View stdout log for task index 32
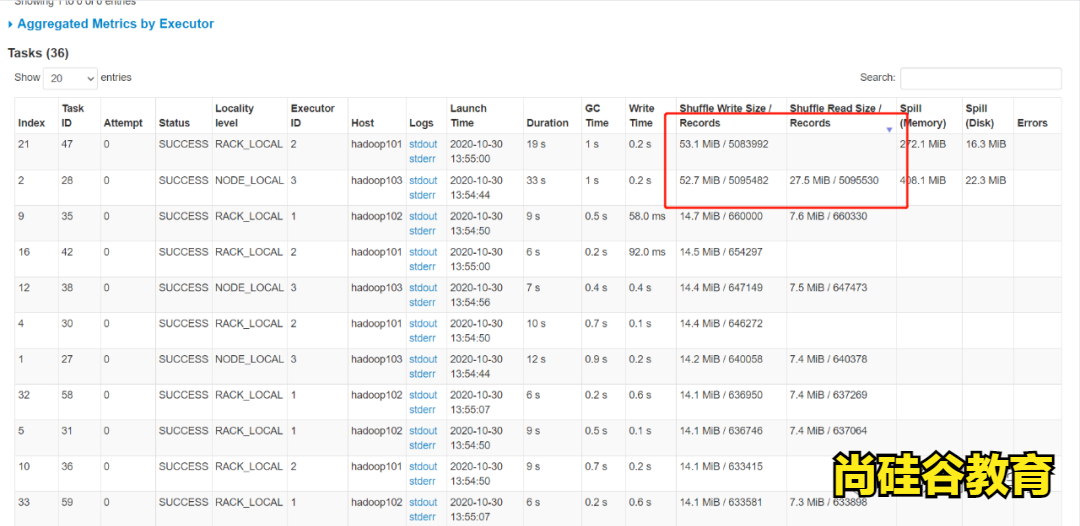The image size is (1080, 526). [x=423, y=395]
